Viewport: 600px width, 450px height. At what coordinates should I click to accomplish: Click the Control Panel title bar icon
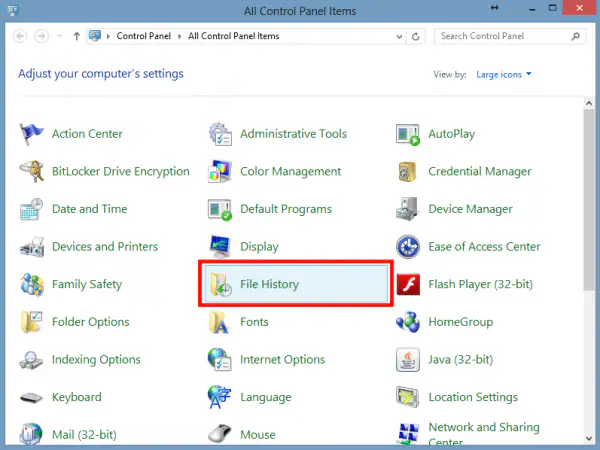coord(13,10)
